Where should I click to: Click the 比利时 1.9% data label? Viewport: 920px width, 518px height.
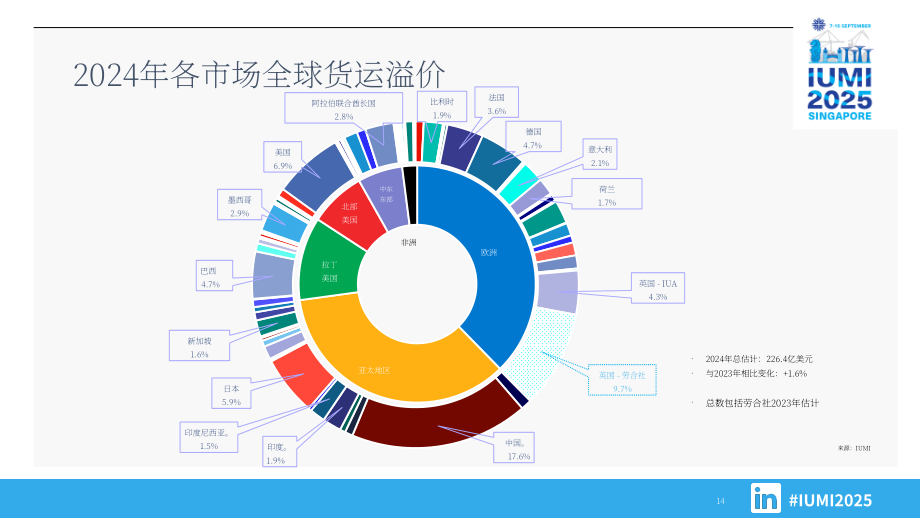point(442,107)
